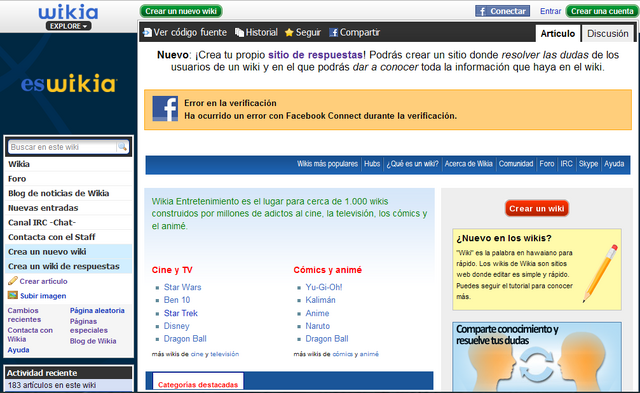Viewport: 640px width, 393px height.
Task: Open Acerca de Wikia menu item
Action: [469, 164]
